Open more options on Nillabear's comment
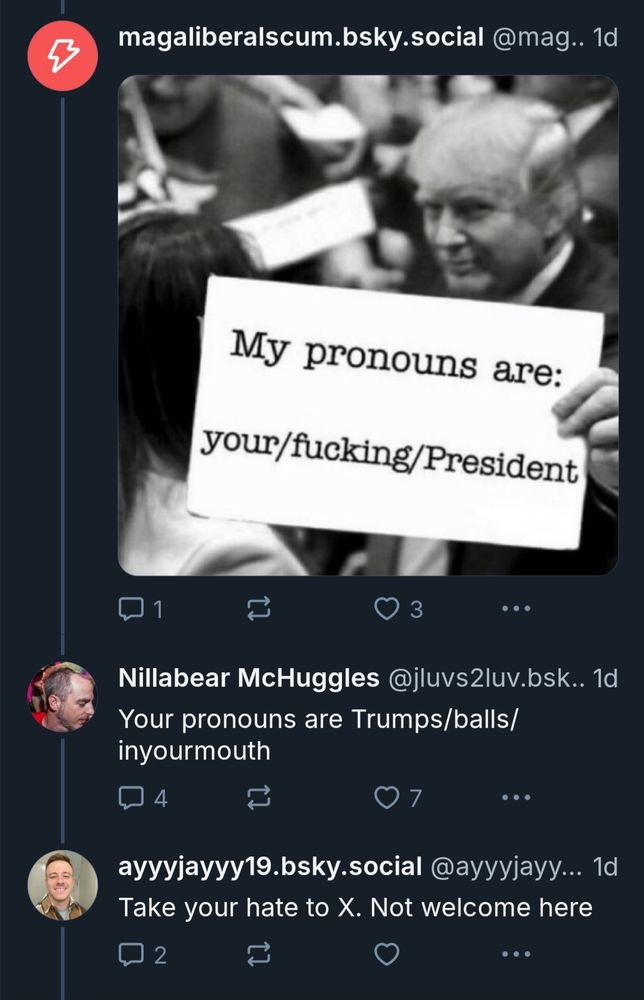 [516, 797]
